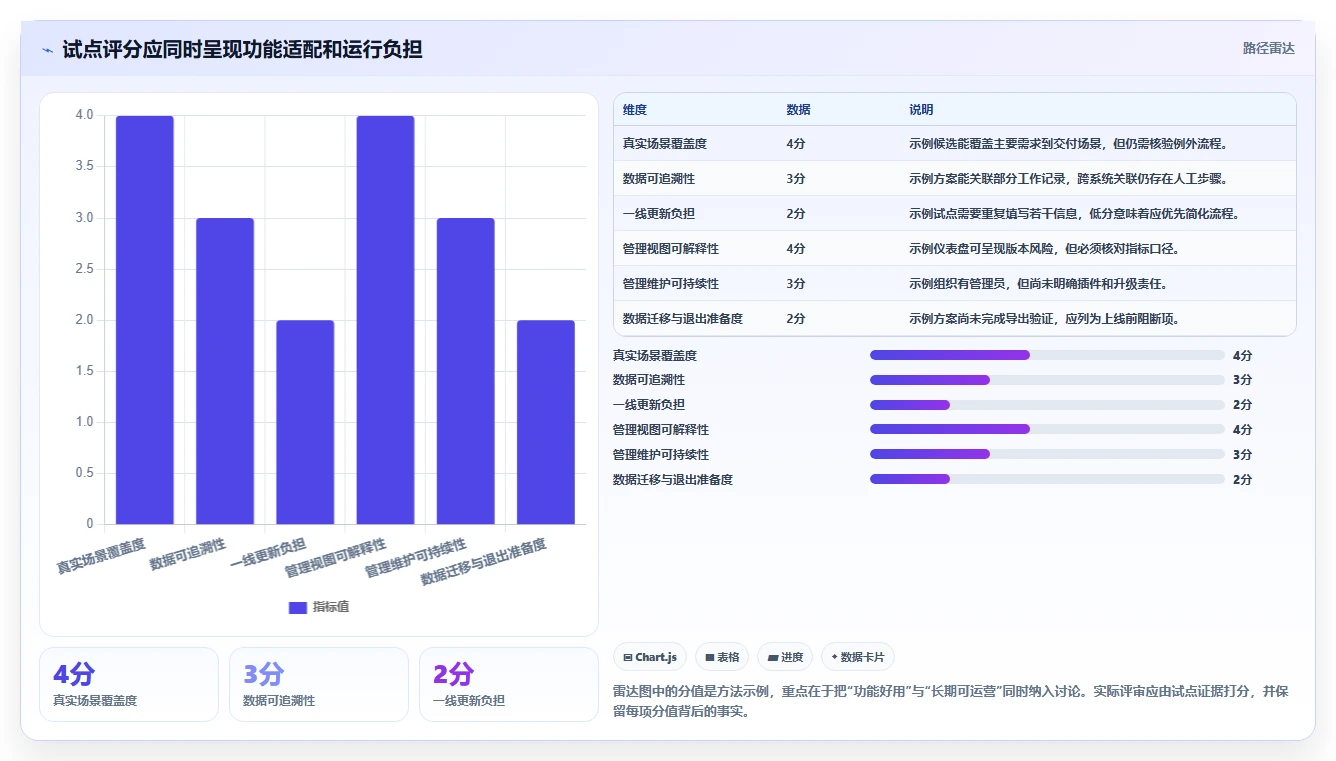Click the description starting 示例组织有管理员
Screen dimensions: 1336x761
1038,284
